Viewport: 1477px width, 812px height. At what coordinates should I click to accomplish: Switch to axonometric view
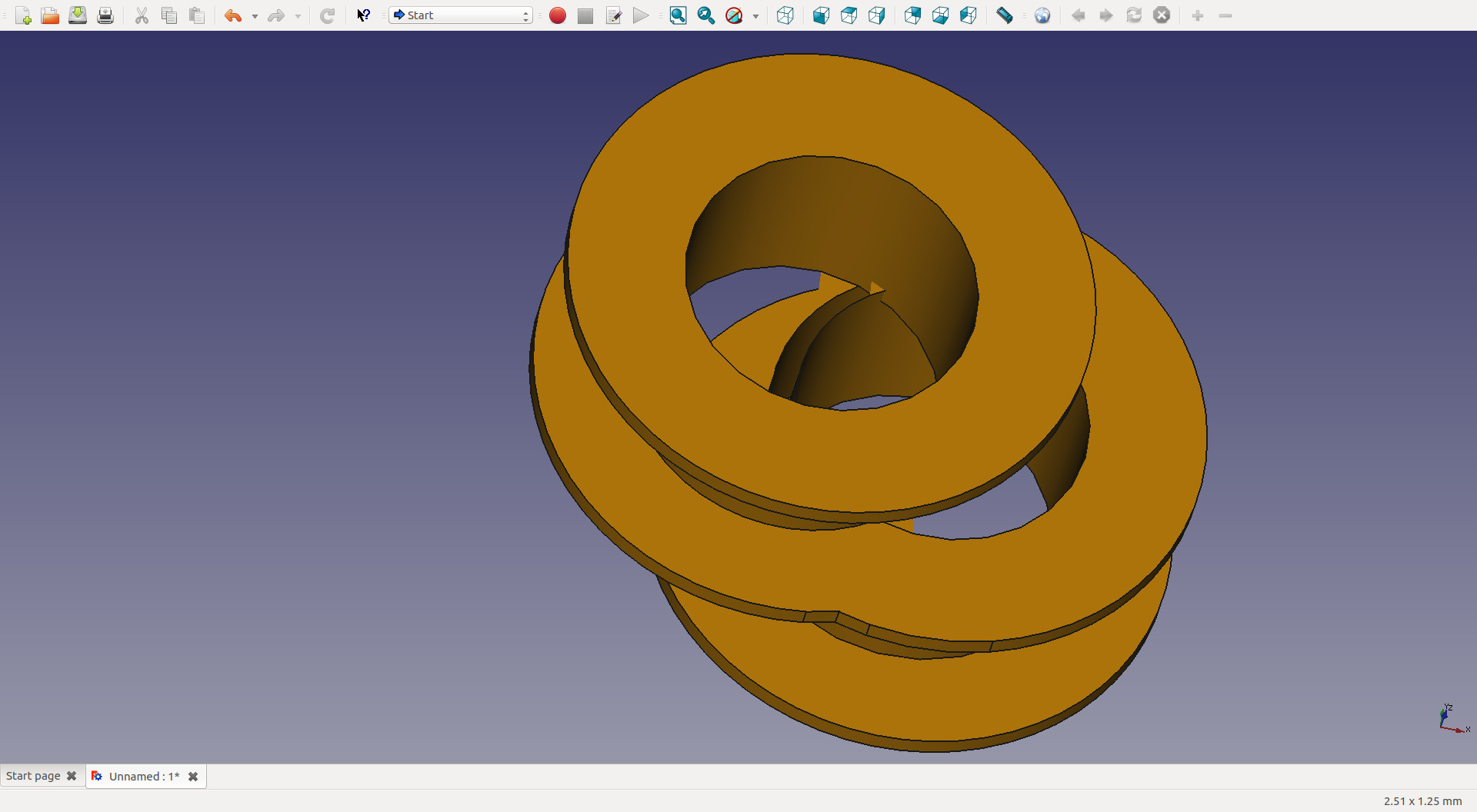point(785,15)
